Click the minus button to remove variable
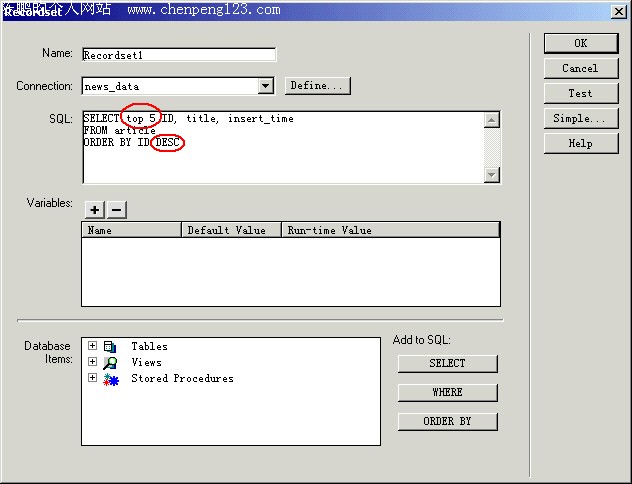632x484 pixels. tap(116, 210)
